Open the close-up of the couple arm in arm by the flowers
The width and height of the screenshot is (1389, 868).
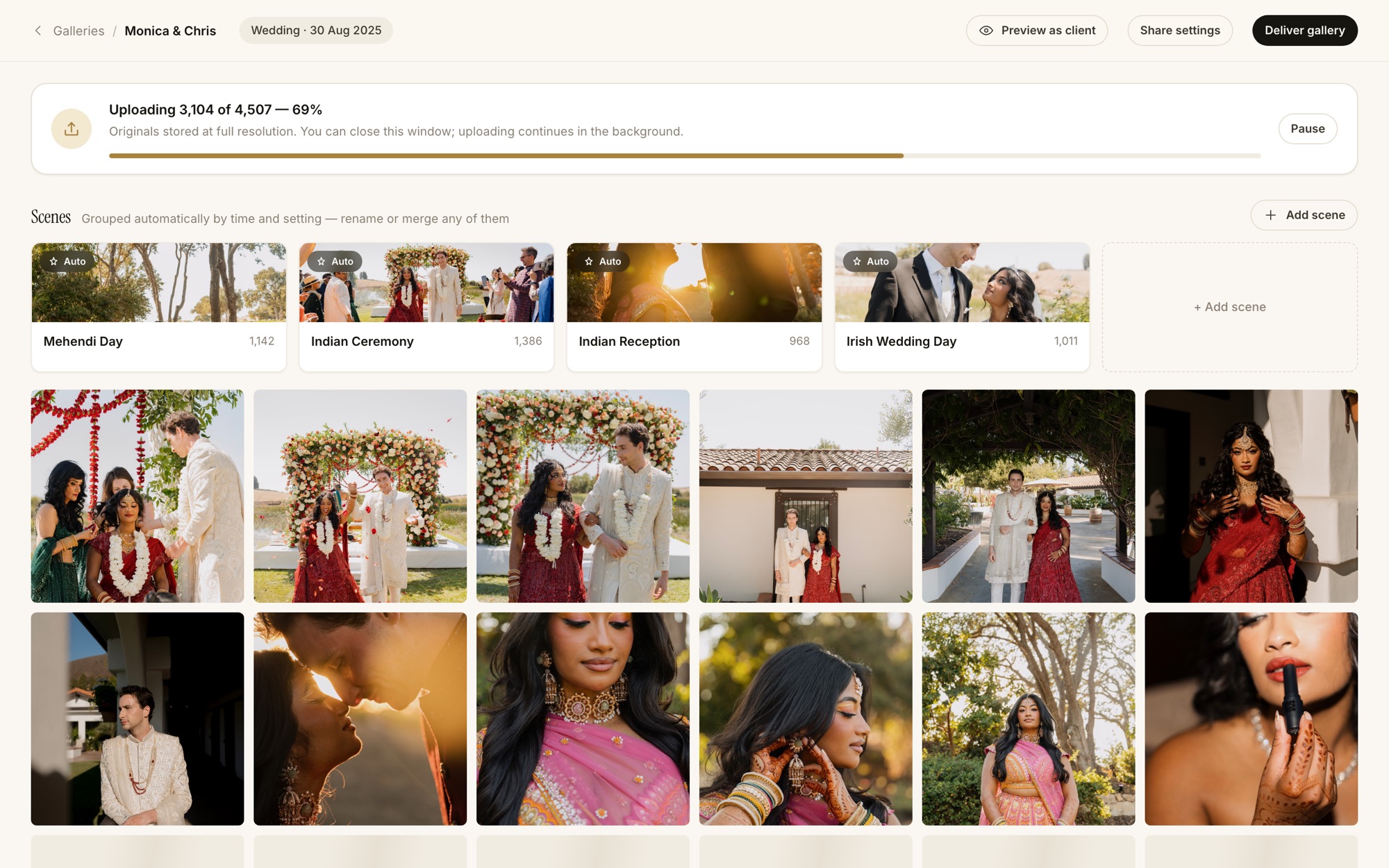pos(583,496)
